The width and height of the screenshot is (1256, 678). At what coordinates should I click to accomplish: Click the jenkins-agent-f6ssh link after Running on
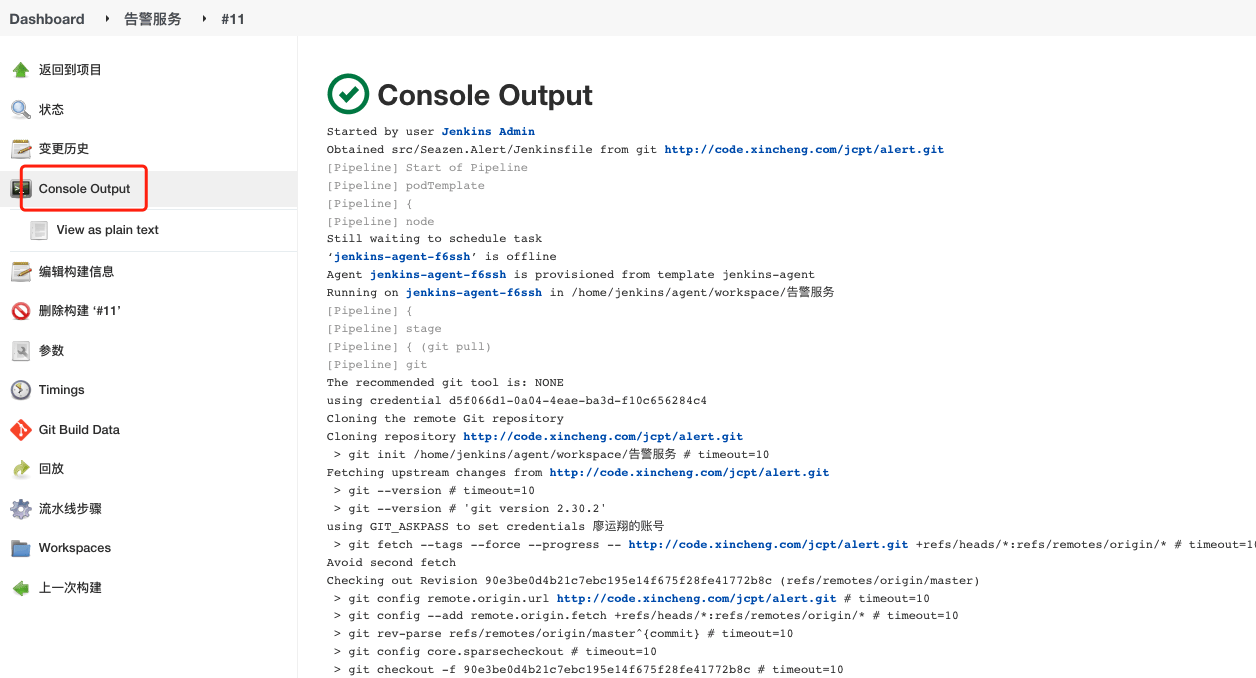473,293
